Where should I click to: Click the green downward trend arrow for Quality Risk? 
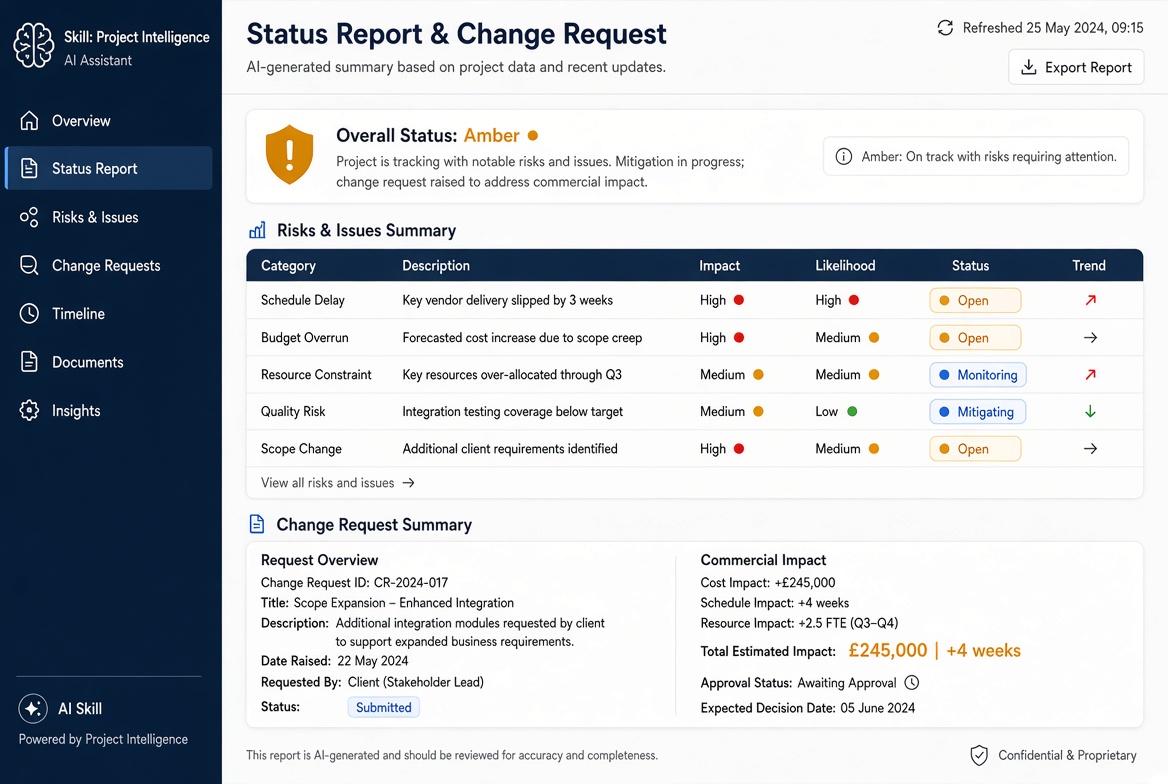pos(1090,411)
